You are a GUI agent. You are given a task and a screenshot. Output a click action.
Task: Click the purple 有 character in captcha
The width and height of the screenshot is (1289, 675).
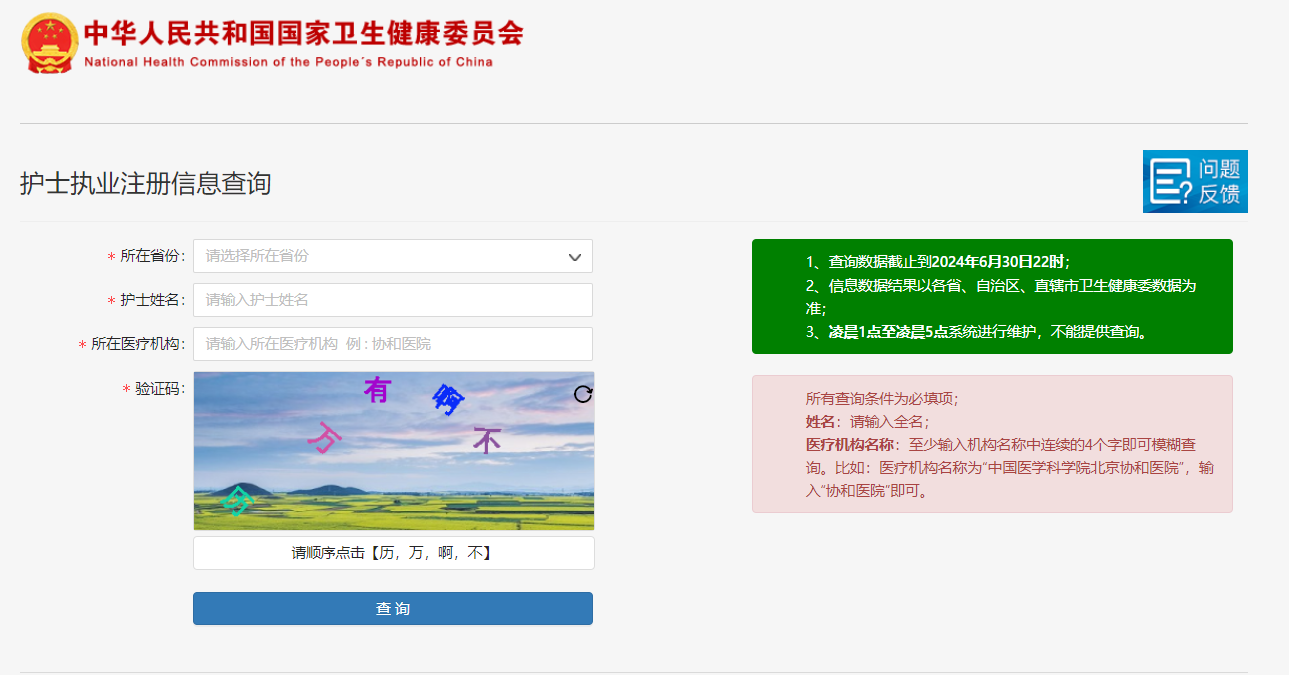click(x=377, y=389)
